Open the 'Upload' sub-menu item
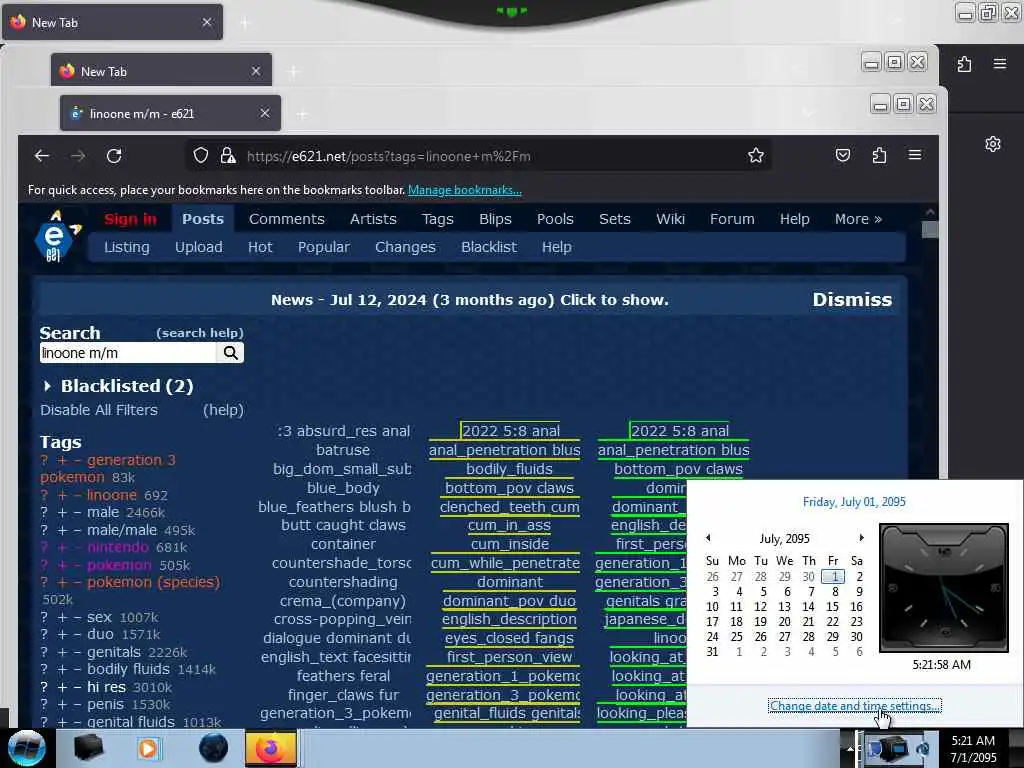The height and width of the screenshot is (768, 1024). click(199, 248)
